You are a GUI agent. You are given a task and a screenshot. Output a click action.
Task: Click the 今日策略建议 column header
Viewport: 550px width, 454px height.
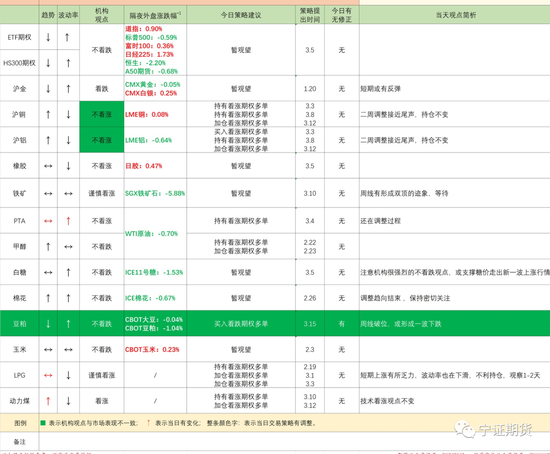tap(241, 15)
